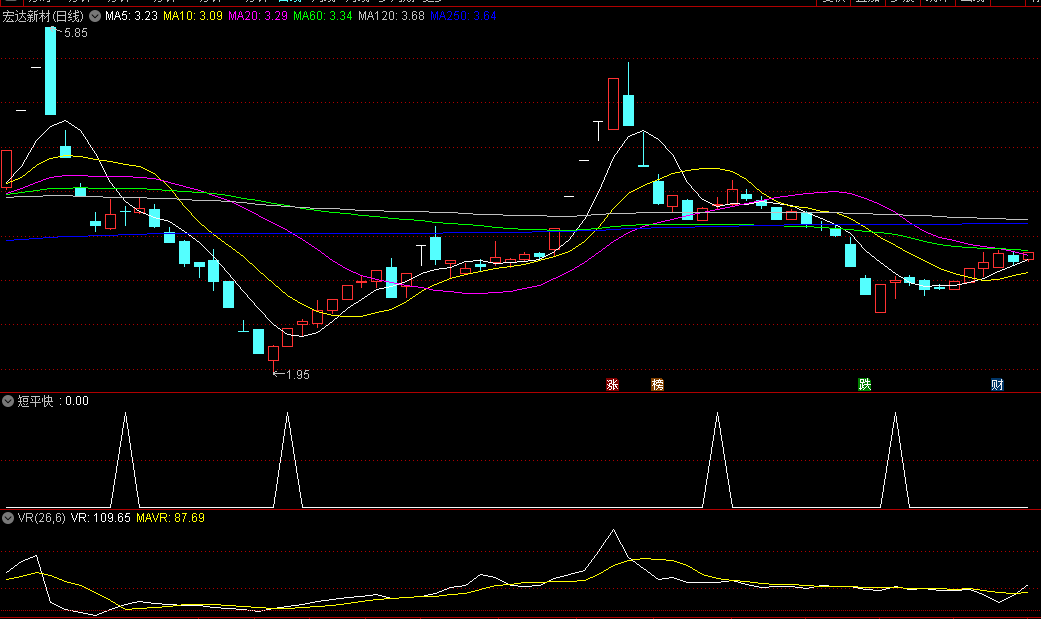Select the yellow MA10 label
The image size is (1041, 619).
[x=193, y=16]
